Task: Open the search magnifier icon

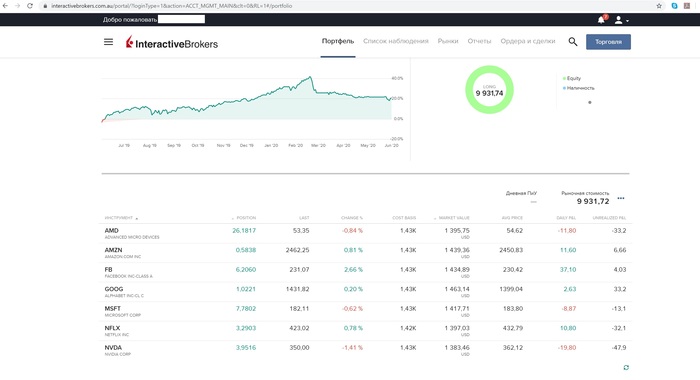Action: [x=573, y=42]
